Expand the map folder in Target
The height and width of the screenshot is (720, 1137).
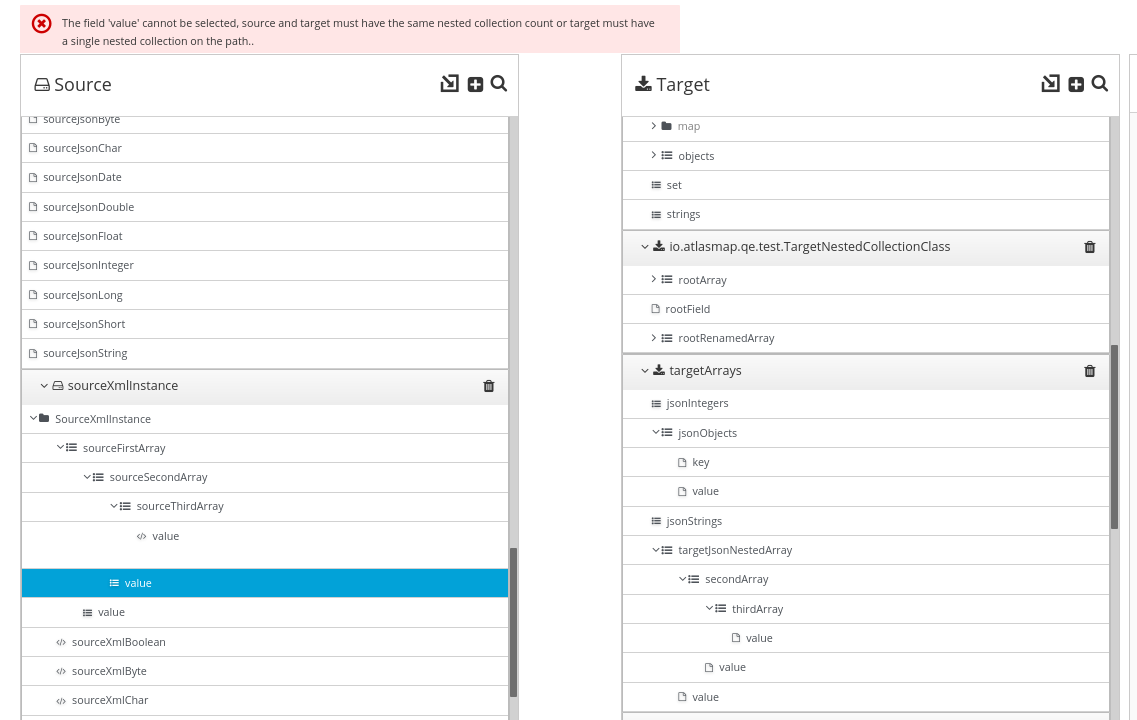point(653,125)
